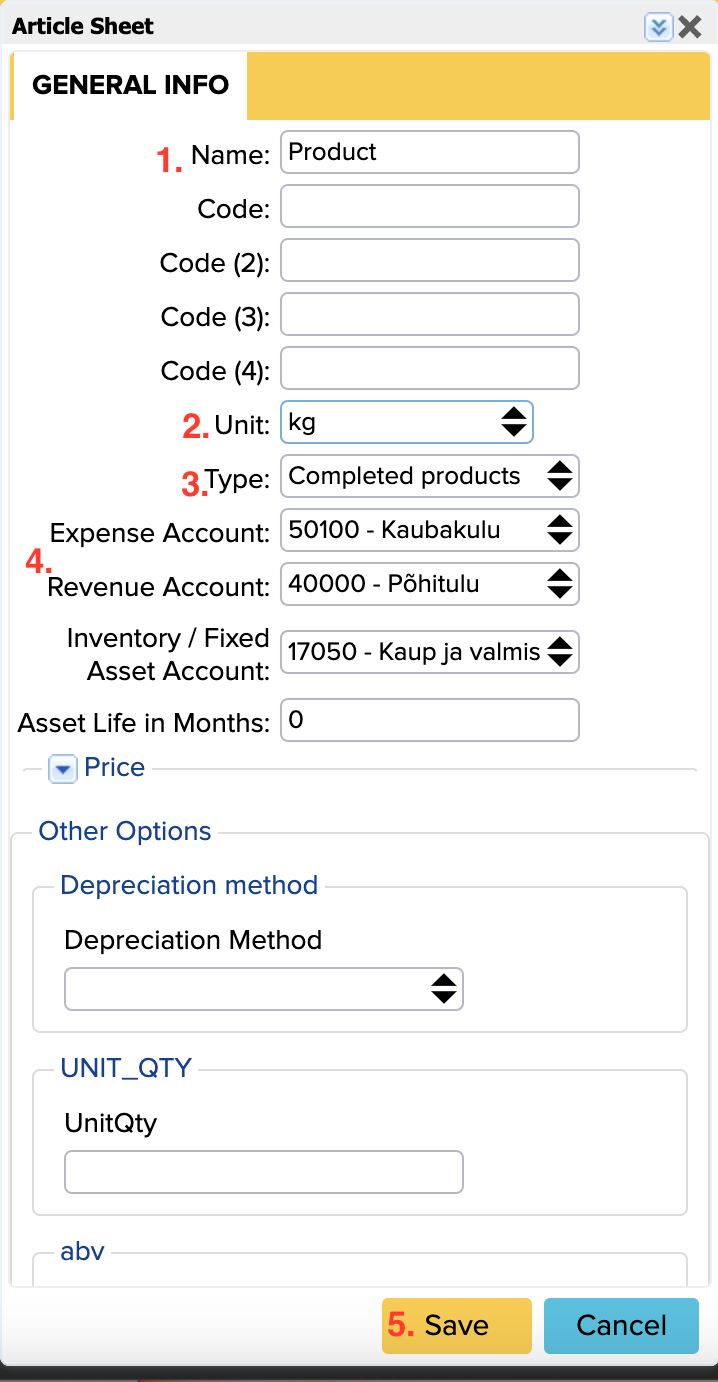Open the Type dropdown for Completed products

coord(429,476)
